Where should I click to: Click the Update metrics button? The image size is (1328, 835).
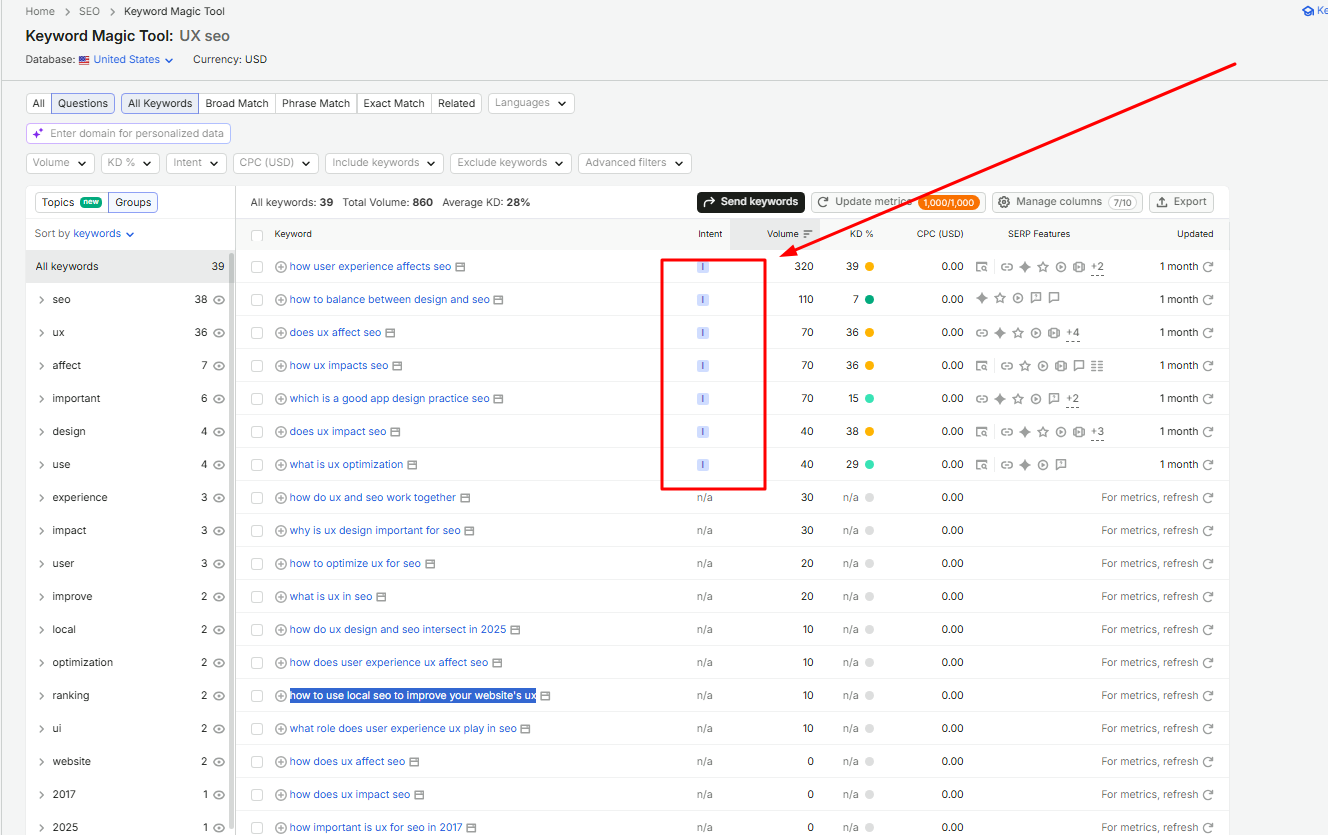click(x=898, y=202)
